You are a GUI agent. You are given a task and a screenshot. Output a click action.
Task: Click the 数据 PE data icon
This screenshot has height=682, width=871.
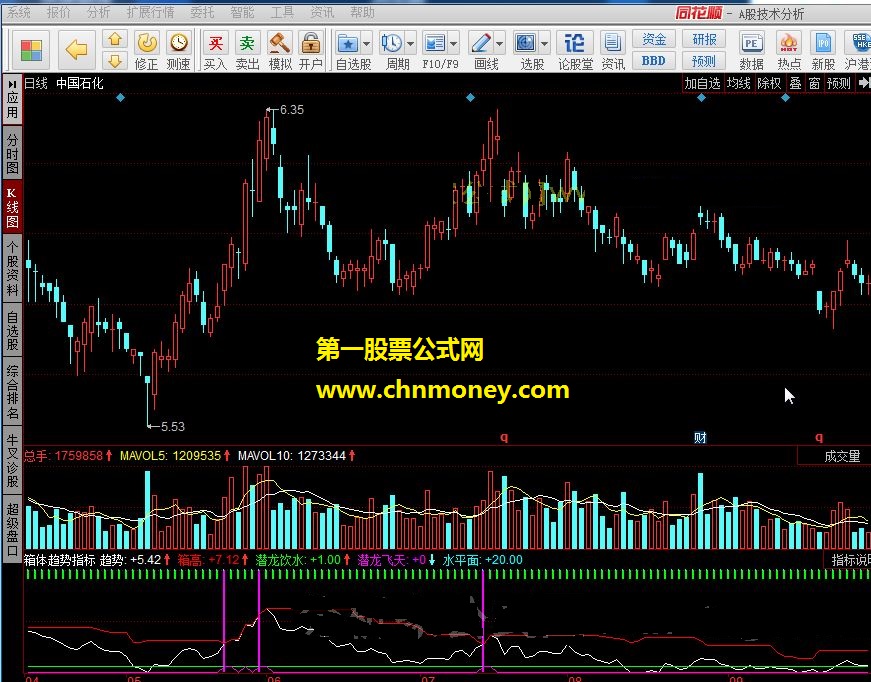click(x=752, y=43)
